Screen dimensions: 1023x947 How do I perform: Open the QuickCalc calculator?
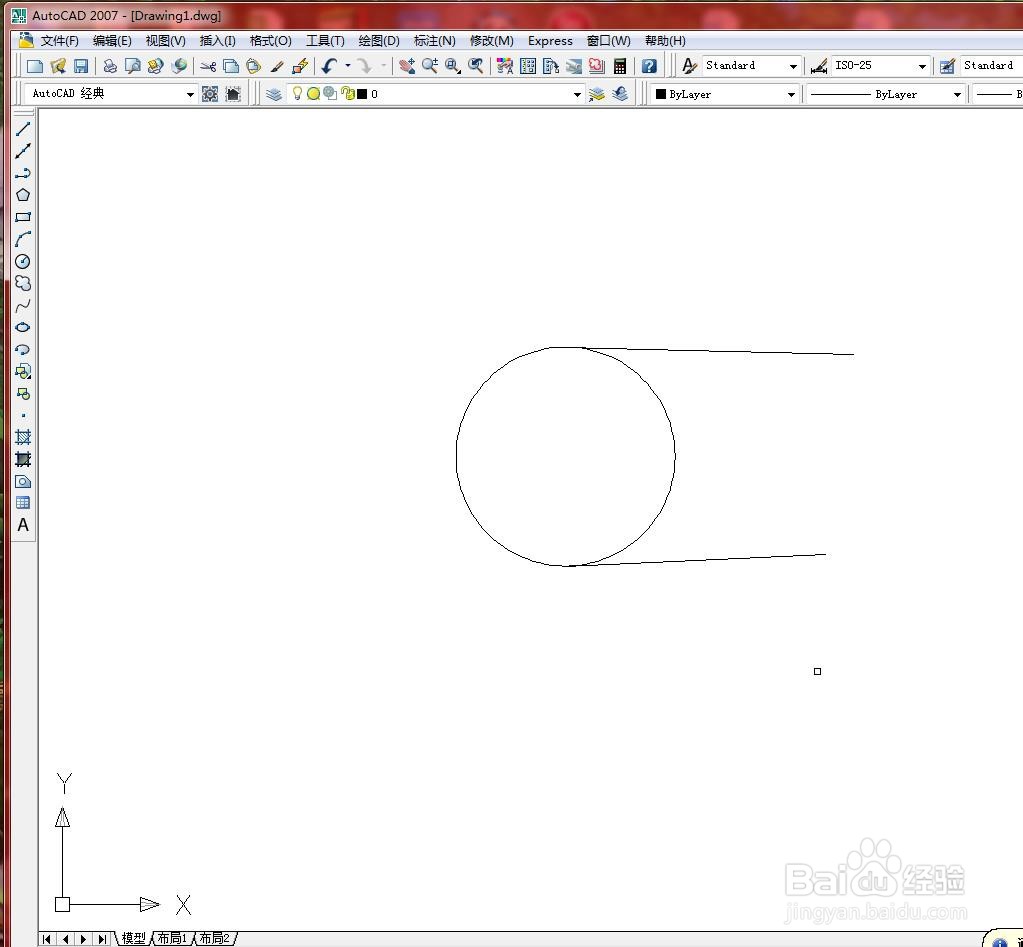point(620,66)
